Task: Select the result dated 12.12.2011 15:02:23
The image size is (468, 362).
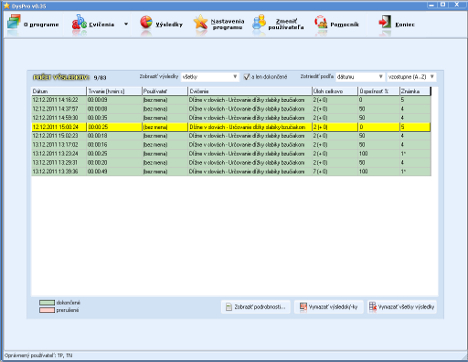Action: tap(231, 136)
